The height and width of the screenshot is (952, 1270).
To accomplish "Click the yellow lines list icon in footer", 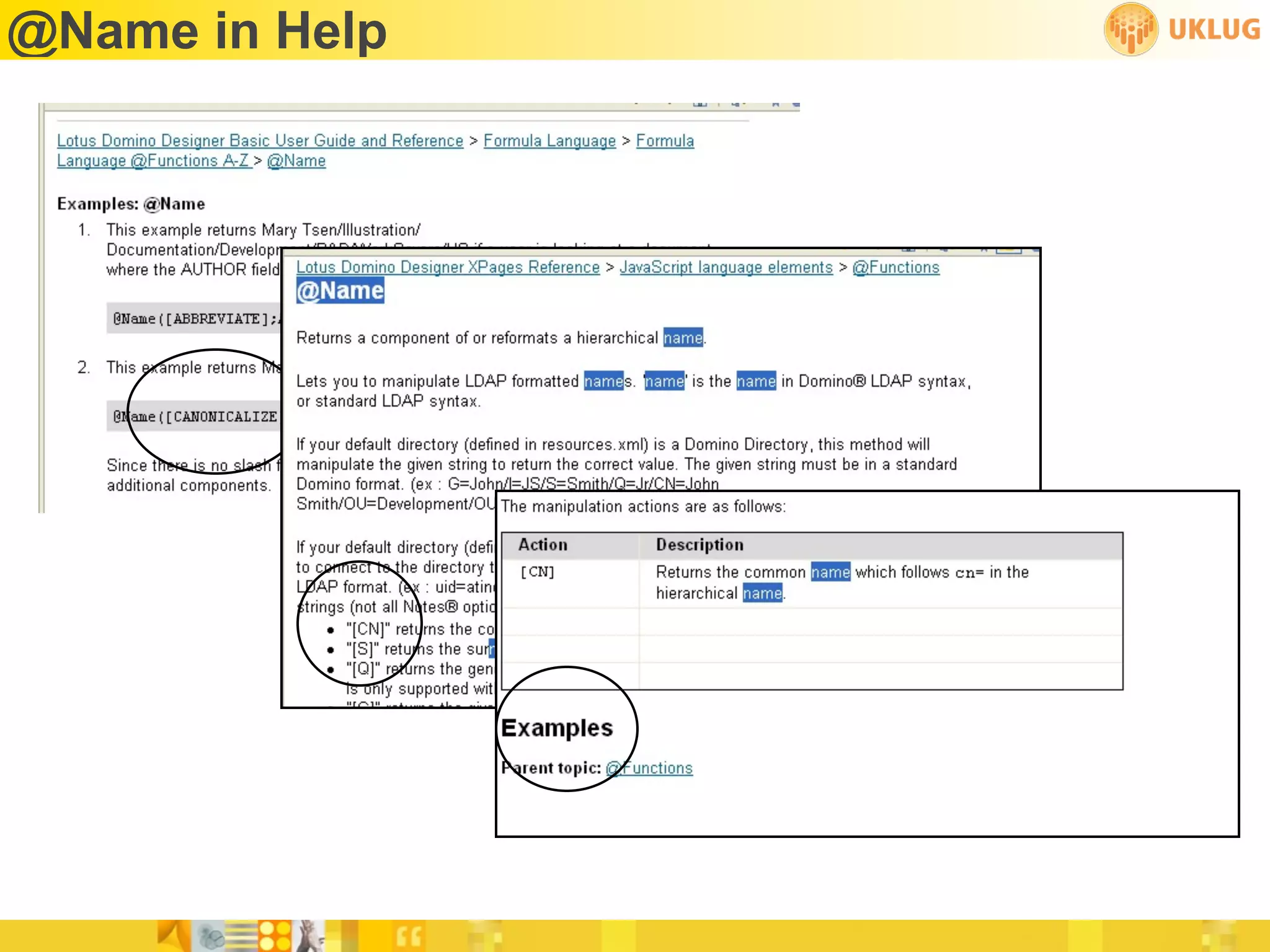I will pyautogui.click(x=240, y=936).
